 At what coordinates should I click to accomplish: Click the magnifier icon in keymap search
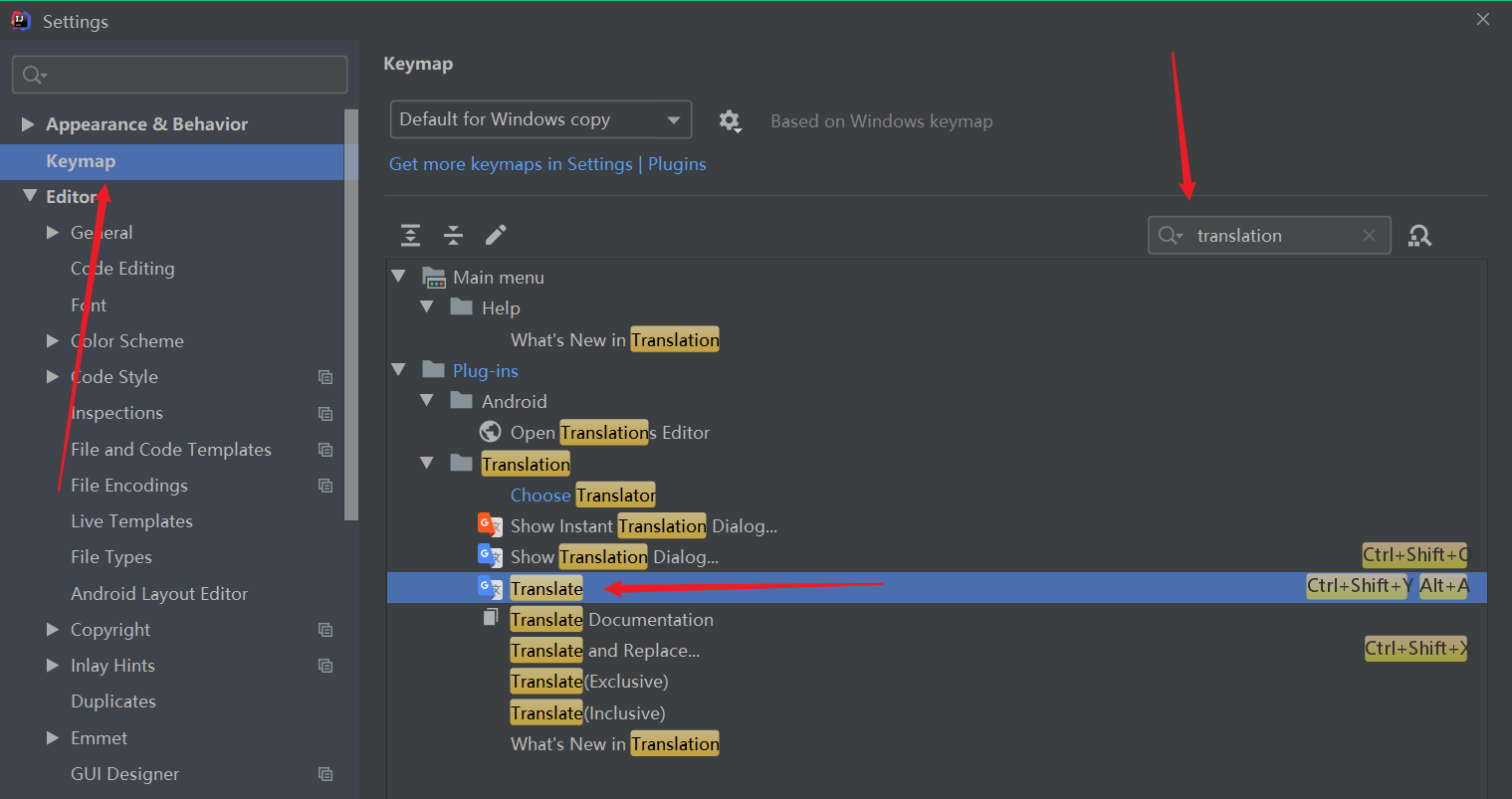[1170, 236]
